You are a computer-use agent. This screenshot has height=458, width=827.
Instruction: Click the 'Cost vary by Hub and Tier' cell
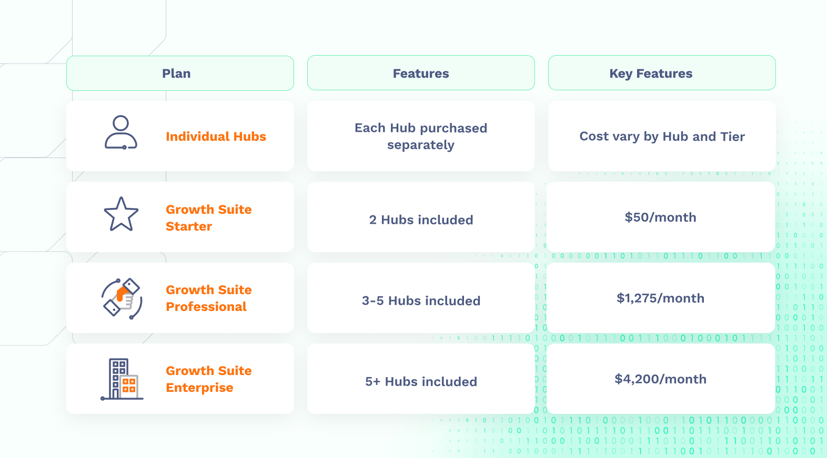click(662, 136)
